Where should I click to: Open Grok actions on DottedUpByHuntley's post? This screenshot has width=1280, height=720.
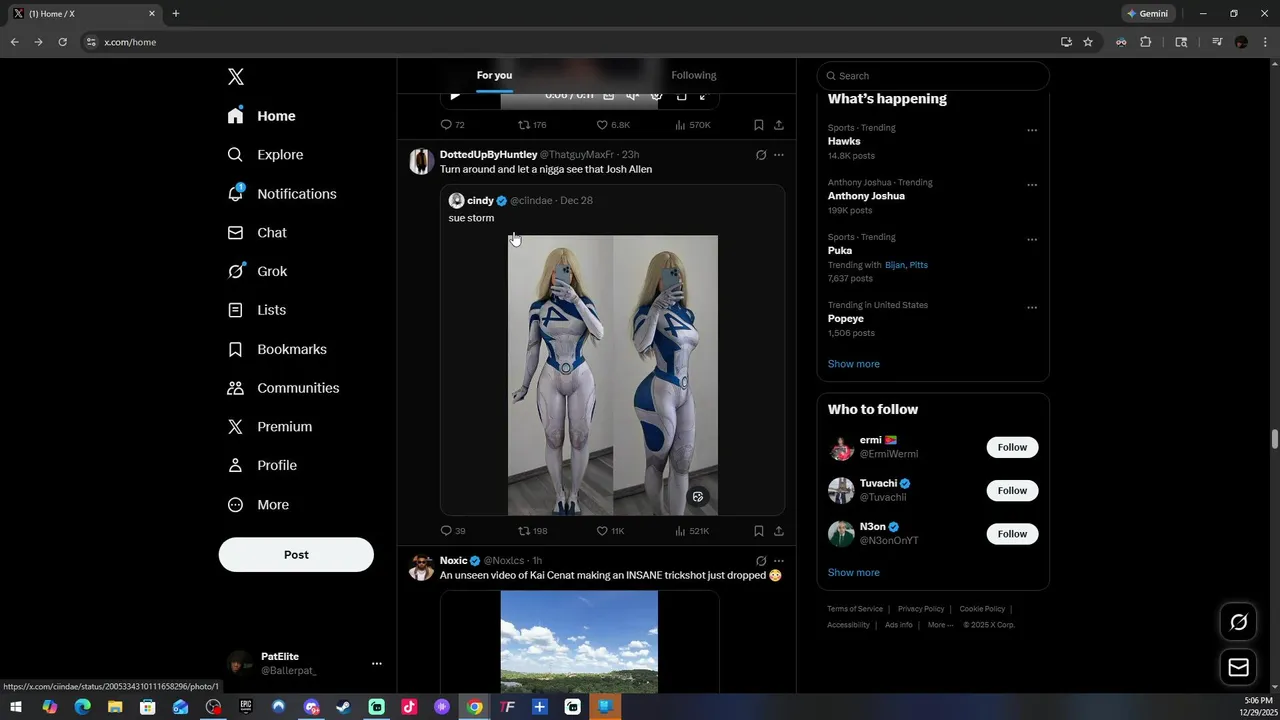[761, 155]
